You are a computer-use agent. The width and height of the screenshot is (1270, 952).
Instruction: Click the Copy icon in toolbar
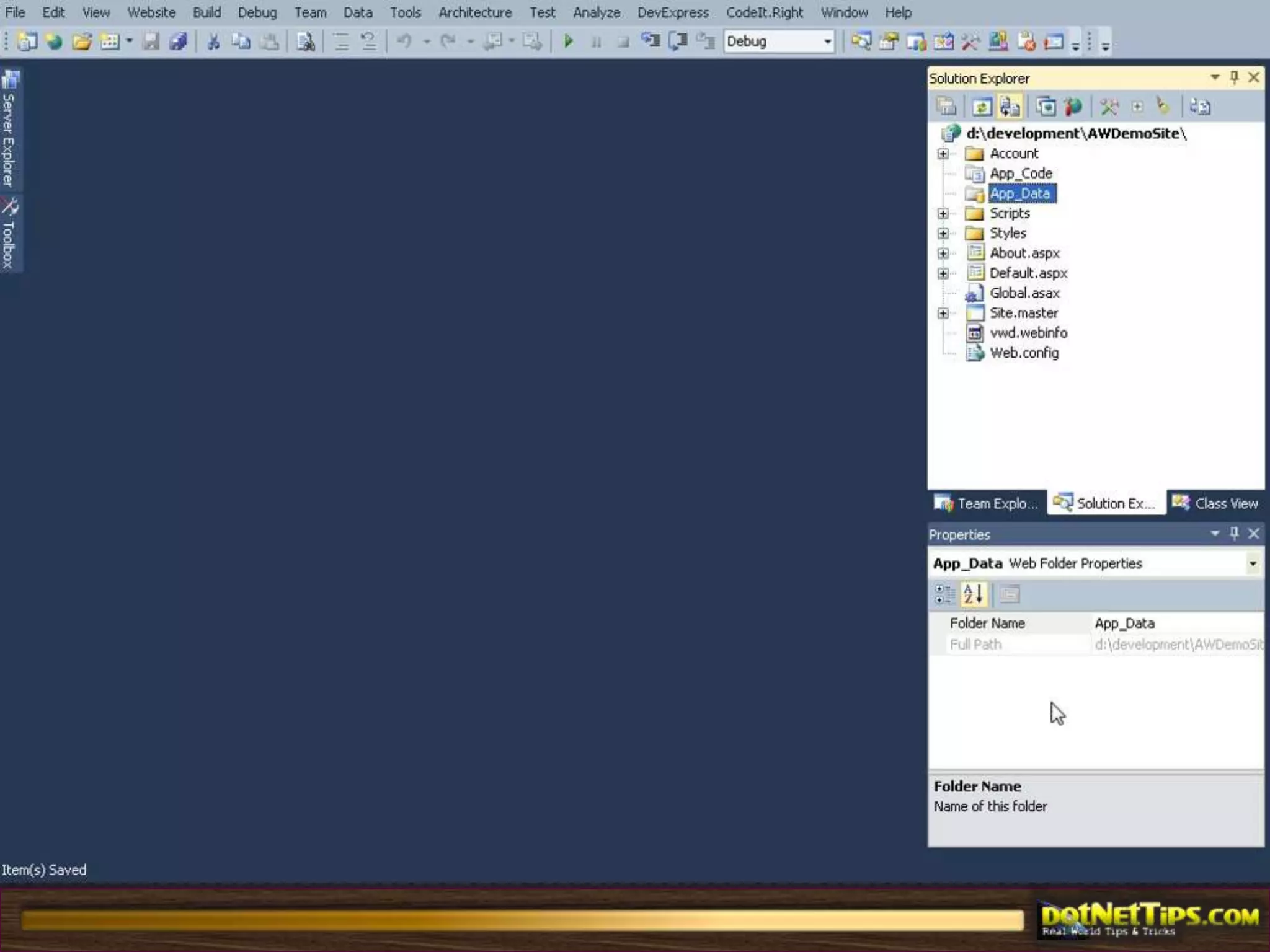click(x=241, y=42)
